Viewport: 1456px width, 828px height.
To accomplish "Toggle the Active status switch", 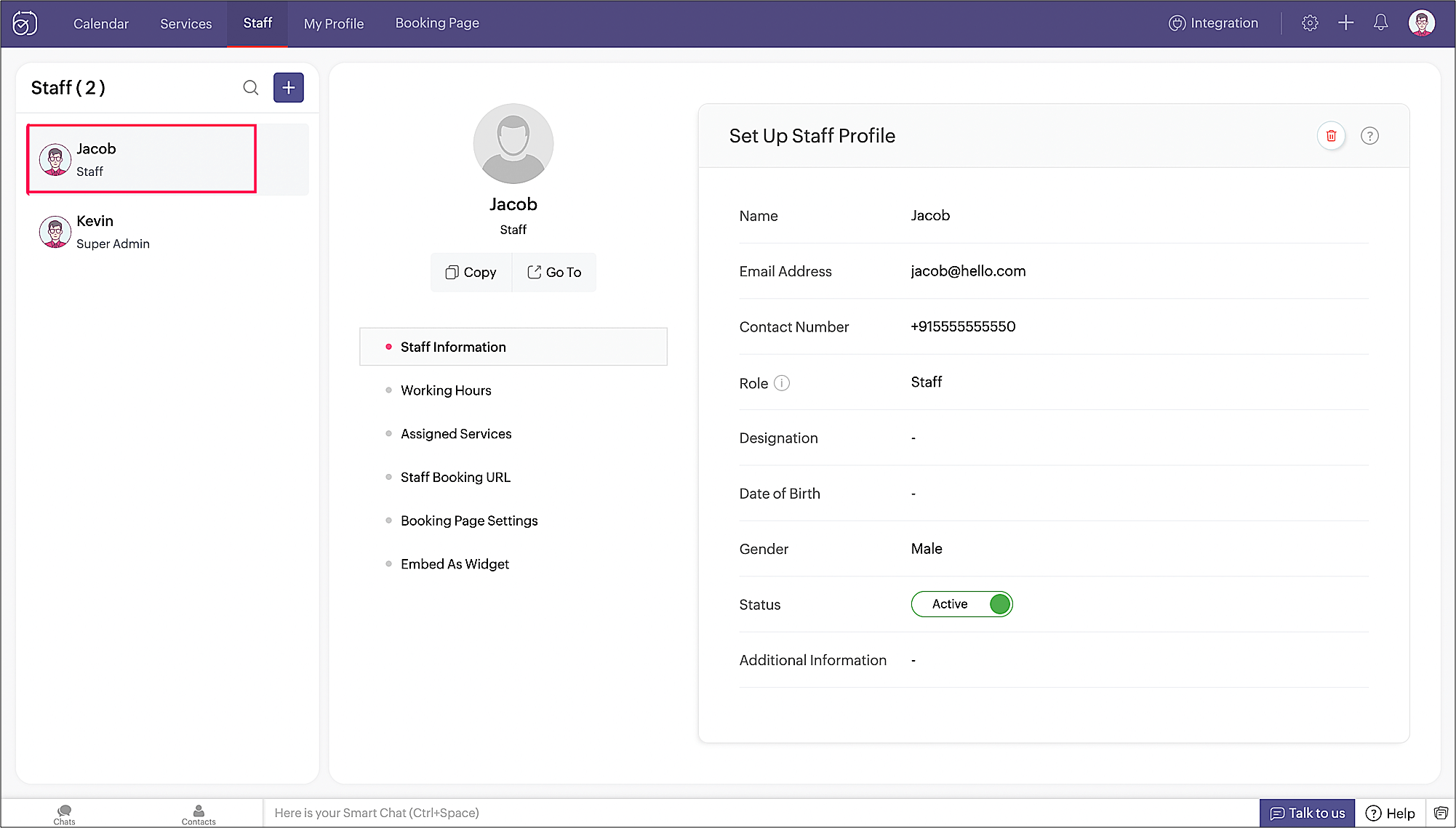I will click(961, 604).
